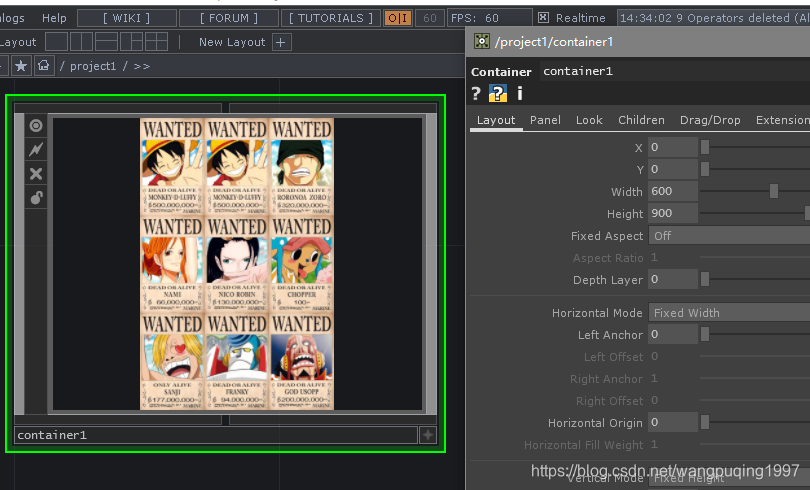
Task: Click the Width value field 600
Action: pos(673,191)
